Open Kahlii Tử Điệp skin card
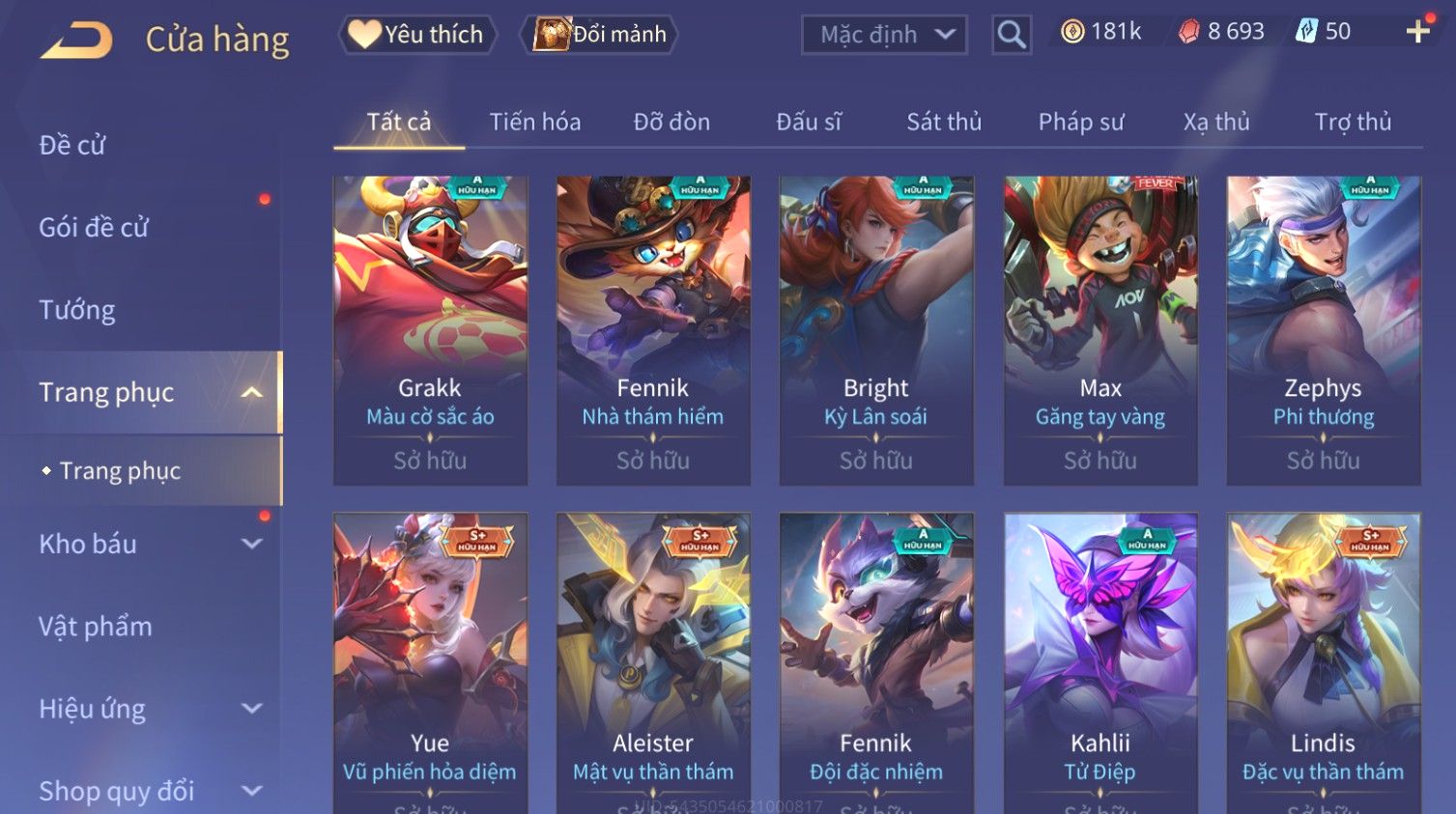 tap(1100, 662)
